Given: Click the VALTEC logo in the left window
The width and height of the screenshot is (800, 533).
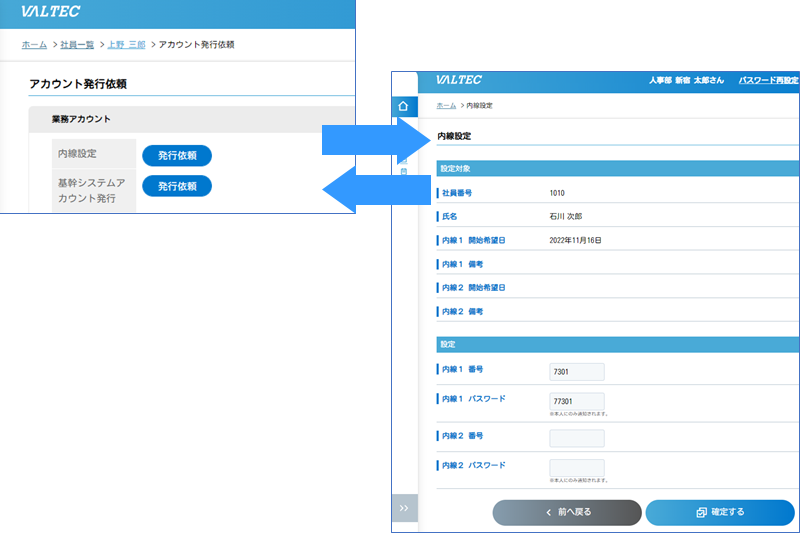Looking at the screenshot, I should 50,12.
